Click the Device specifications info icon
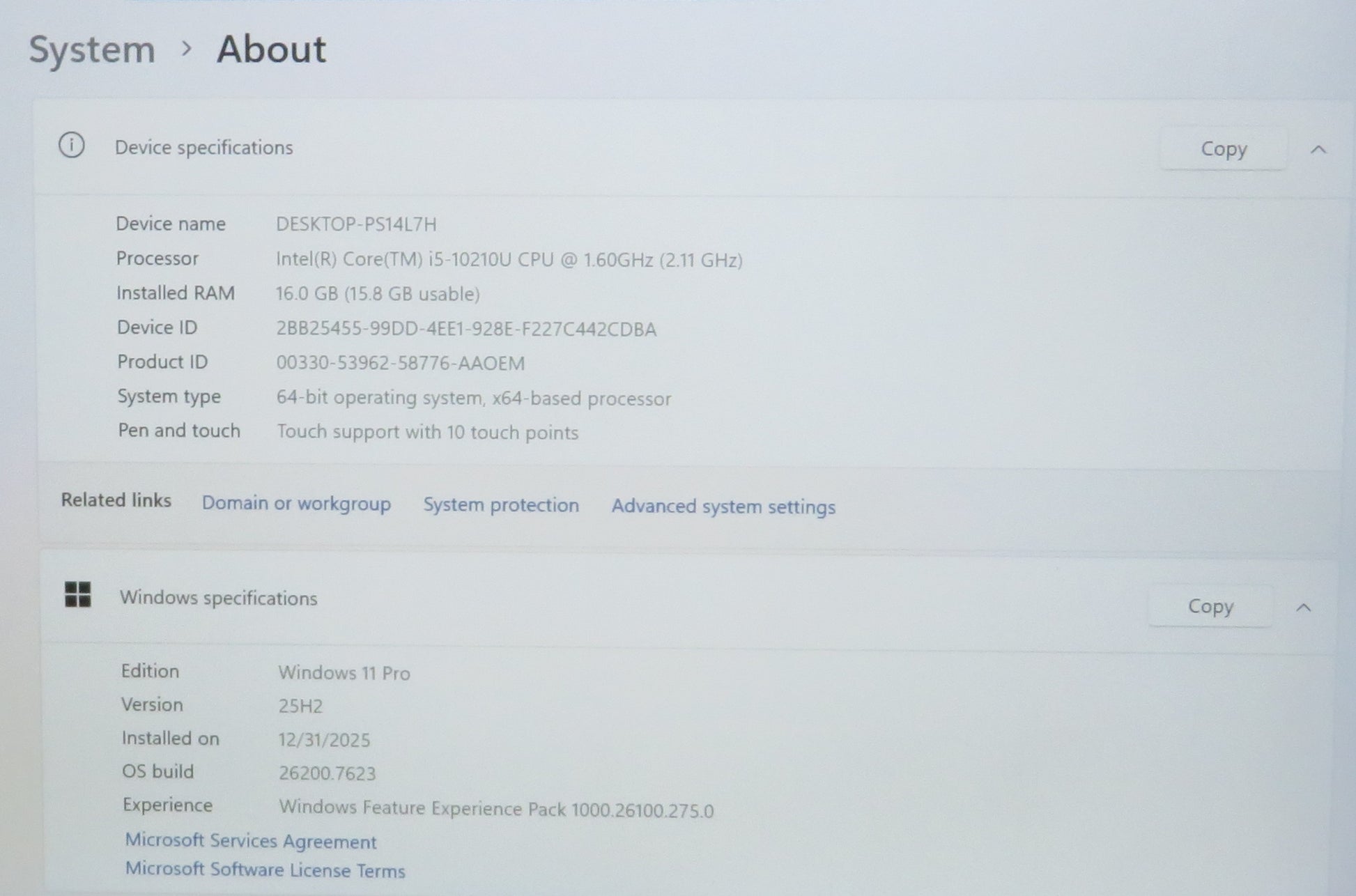The height and width of the screenshot is (896, 1356). 71,146
